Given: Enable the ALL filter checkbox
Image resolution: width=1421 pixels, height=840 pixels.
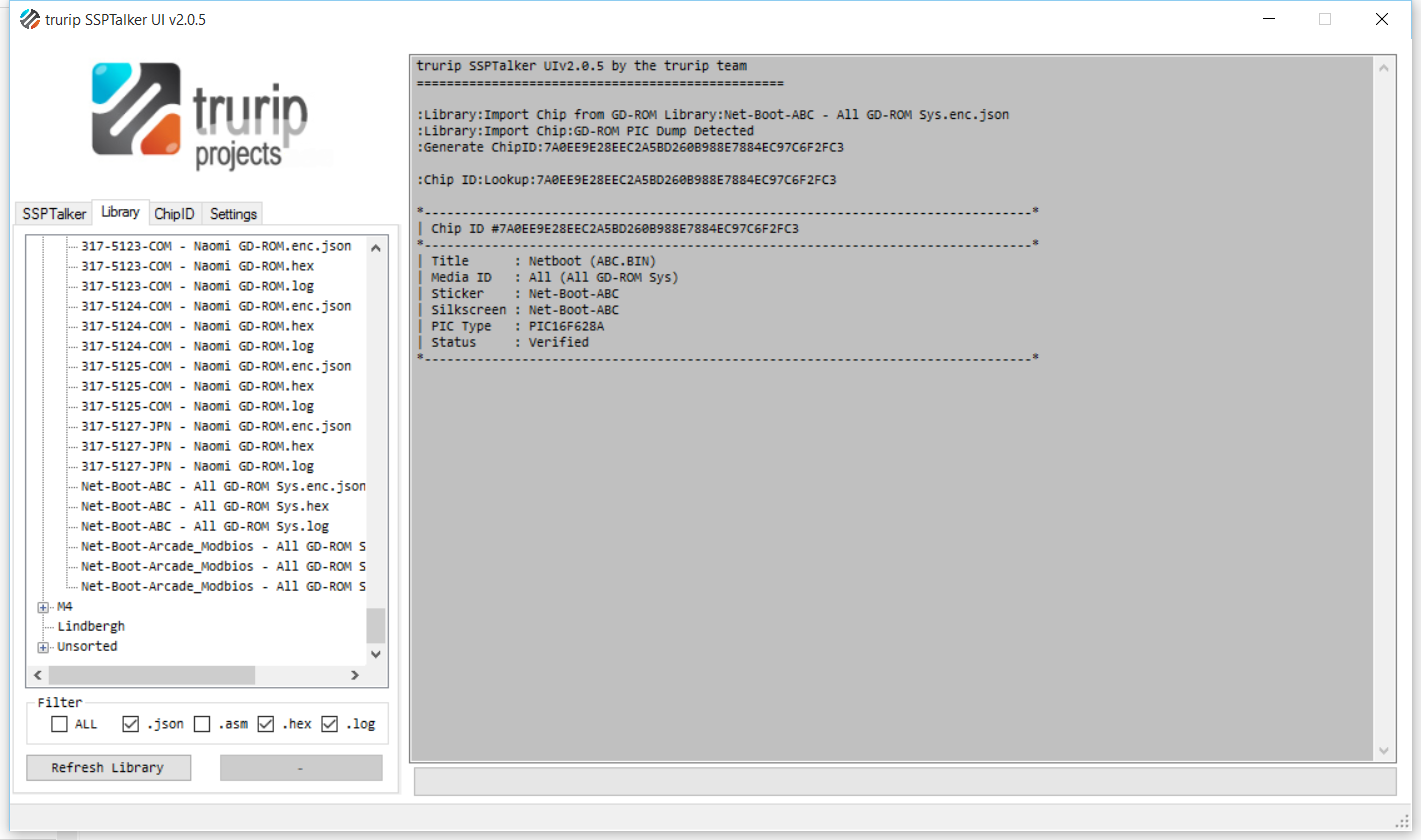Looking at the screenshot, I should 60,724.
